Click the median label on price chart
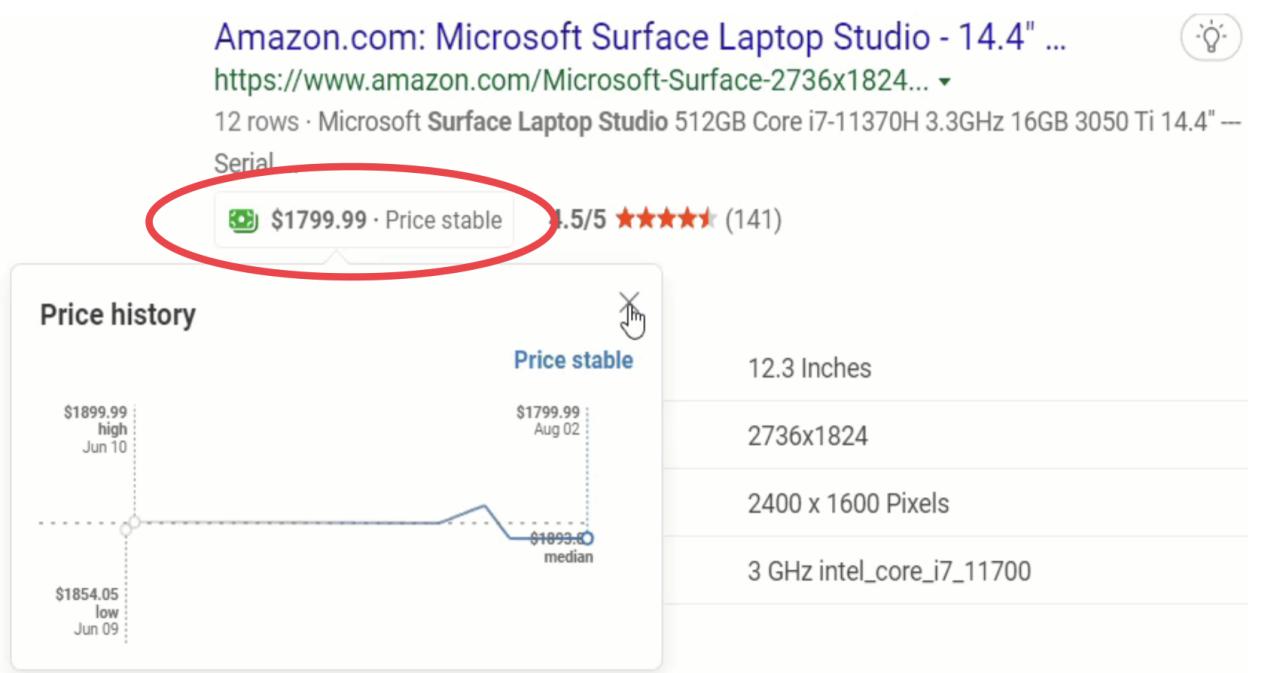 pyautogui.click(x=568, y=557)
